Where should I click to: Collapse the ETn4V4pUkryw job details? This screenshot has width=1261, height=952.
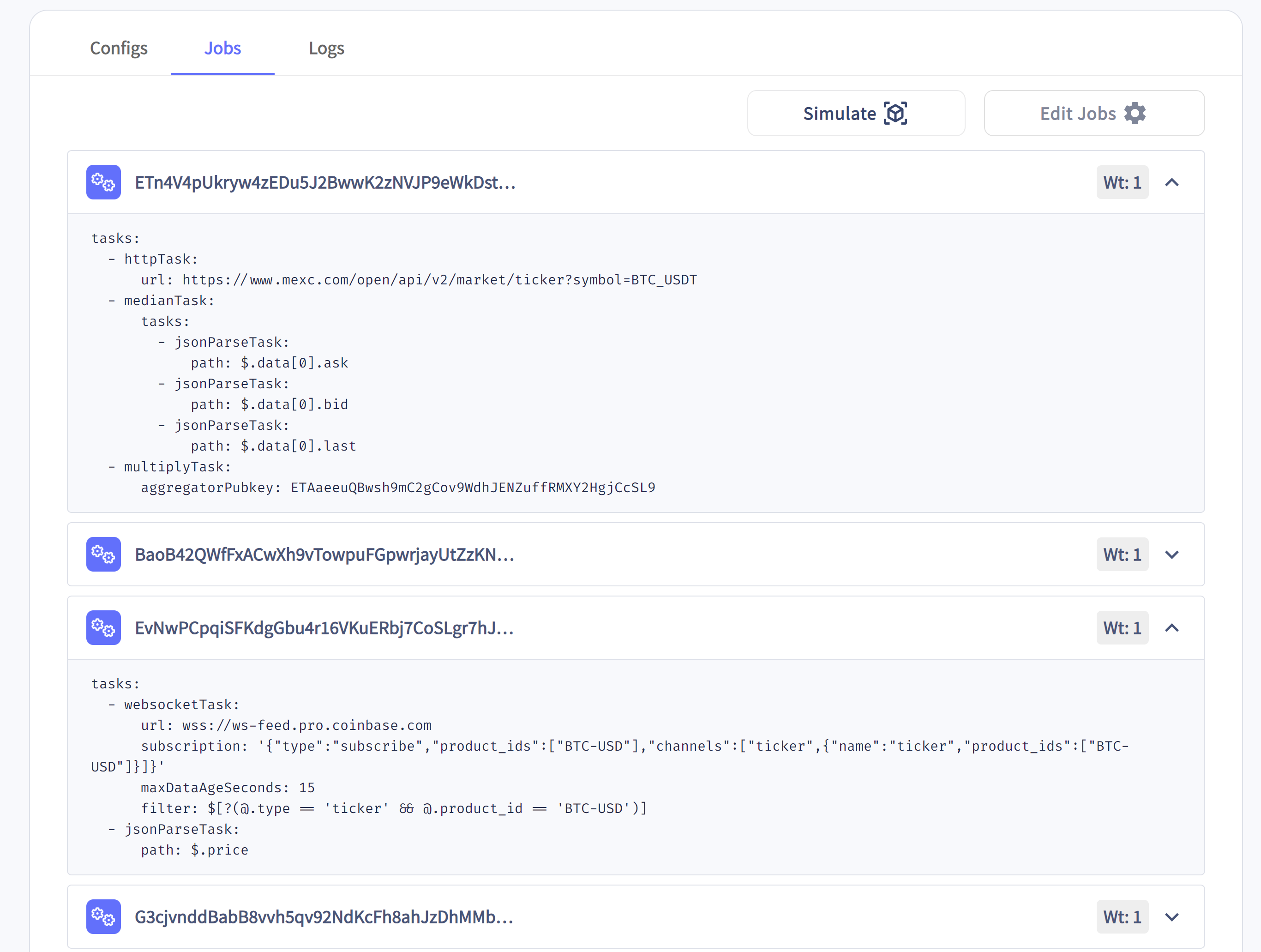1171,182
